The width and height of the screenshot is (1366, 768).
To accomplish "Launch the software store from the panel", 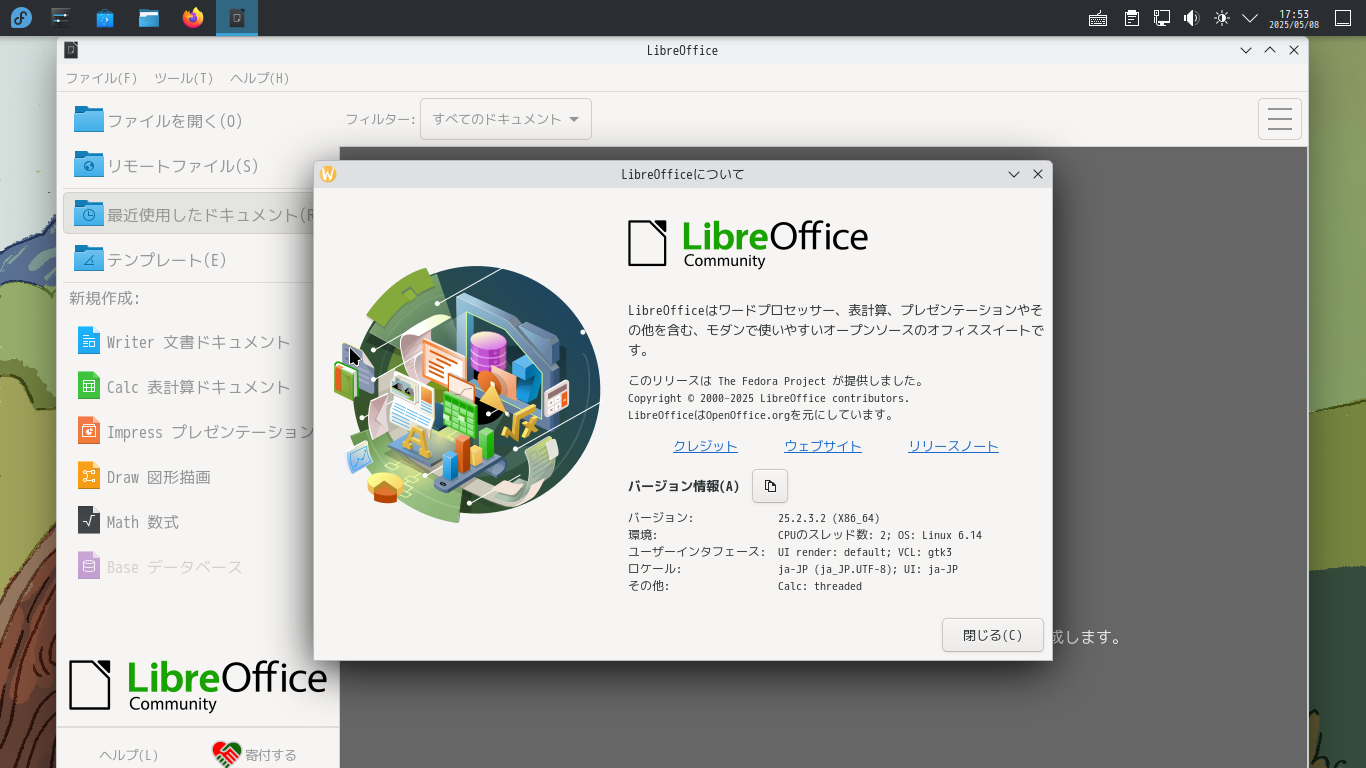I will coord(105,18).
